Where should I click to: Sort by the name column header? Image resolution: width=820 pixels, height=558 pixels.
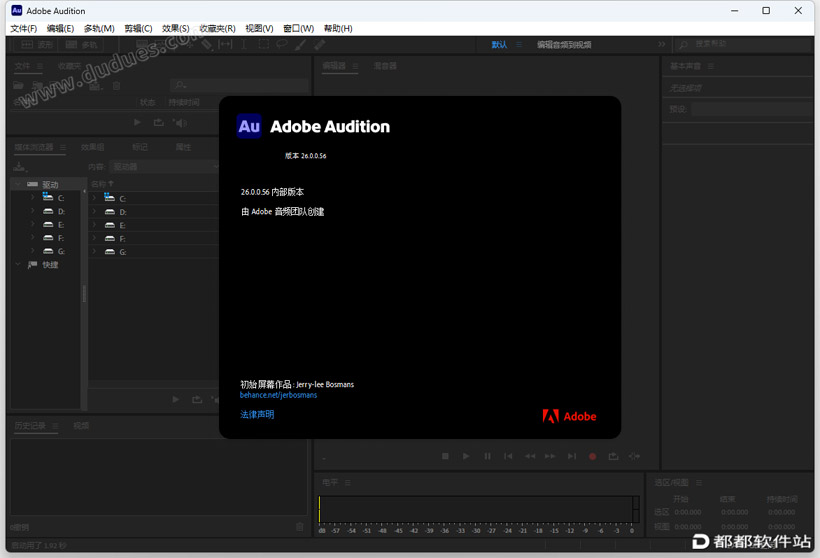pos(102,184)
